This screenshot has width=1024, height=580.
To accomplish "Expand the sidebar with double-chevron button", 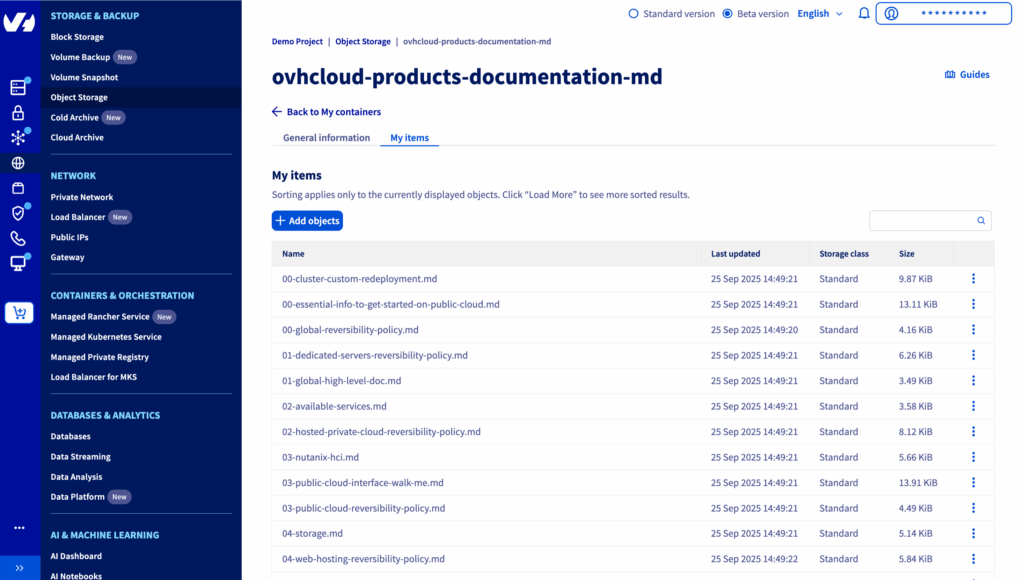I will click(x=19, y=567).
